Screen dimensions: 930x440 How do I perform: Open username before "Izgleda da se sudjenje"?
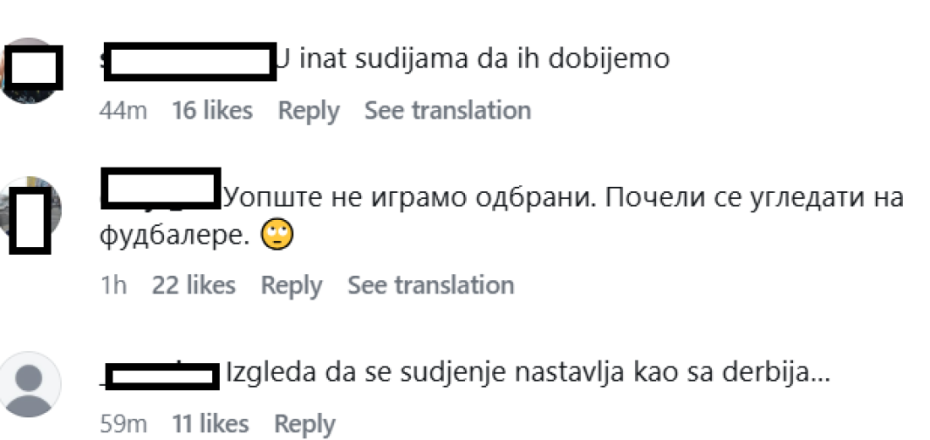[160, 376]
